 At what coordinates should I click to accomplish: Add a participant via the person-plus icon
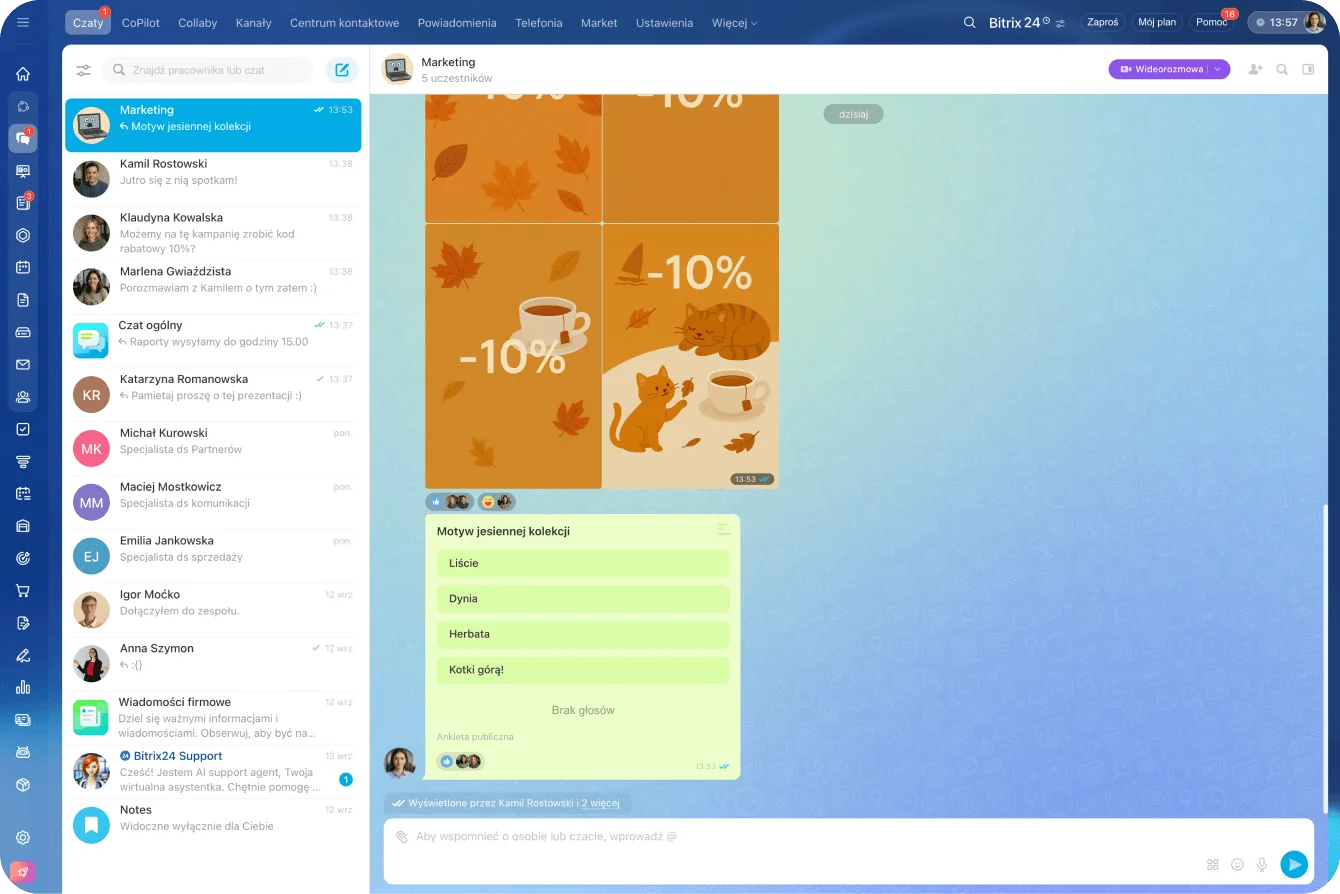(x=1255, y=69)
